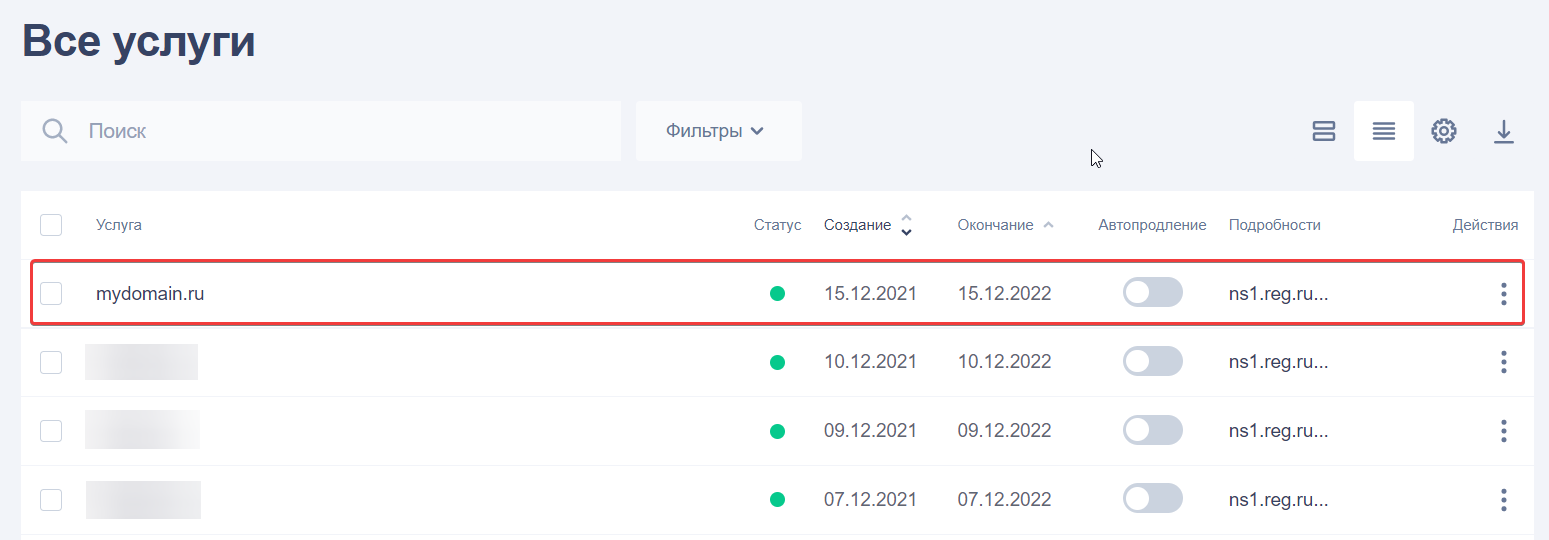Open actions menu for row created 07.12.2021
Image resolution: width=1549 pixels, height=540 pixels.
pos(1503,499)
